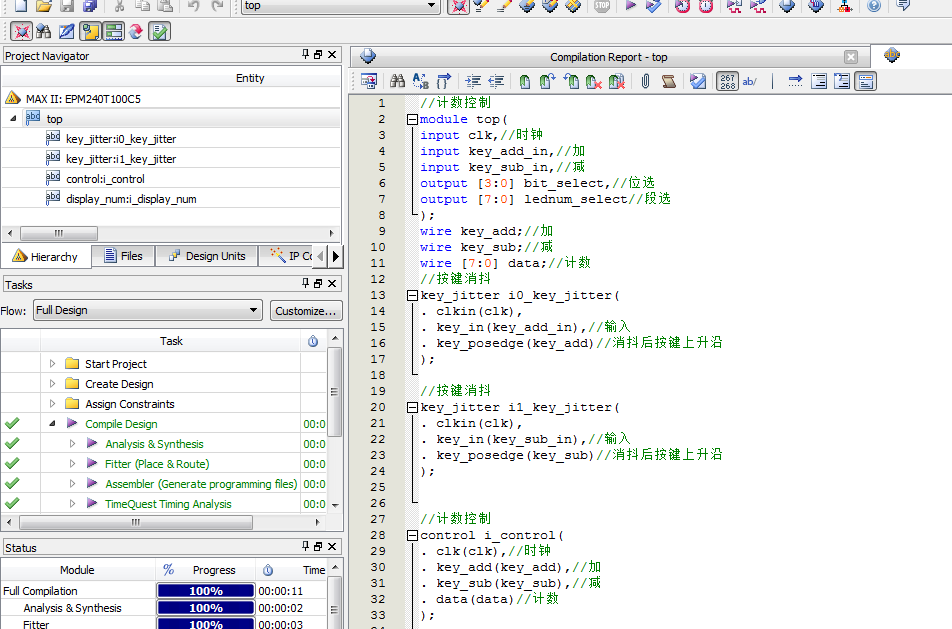The image size is (952, 629).
Task: Toggle the green list panel button
Action: 114,31
